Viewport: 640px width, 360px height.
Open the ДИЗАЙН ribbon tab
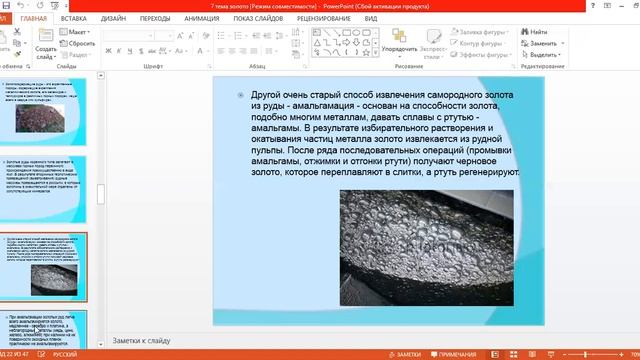click(x=113, y=18)
